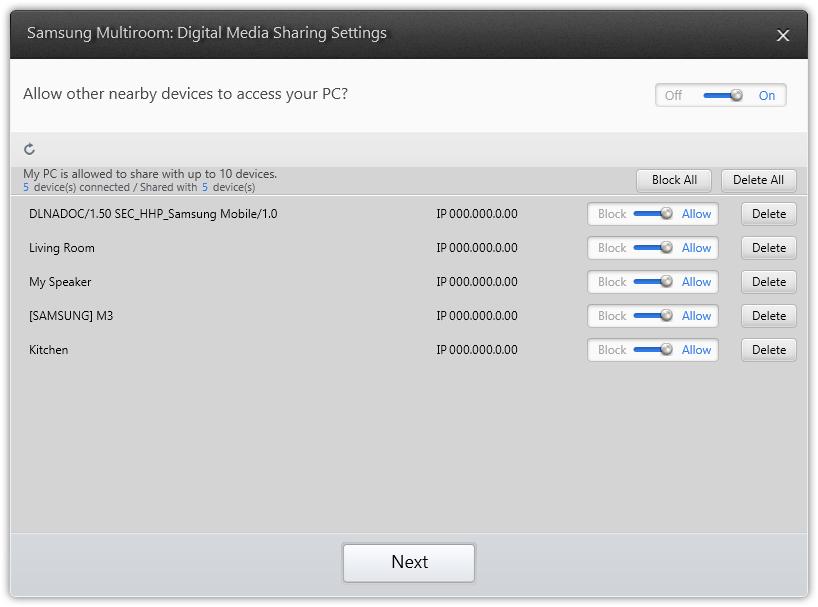Toggle Block/Allow for [SAMSUNG] M3
The width and height of the screenshot is (818, 607).
tap(653, 315)
